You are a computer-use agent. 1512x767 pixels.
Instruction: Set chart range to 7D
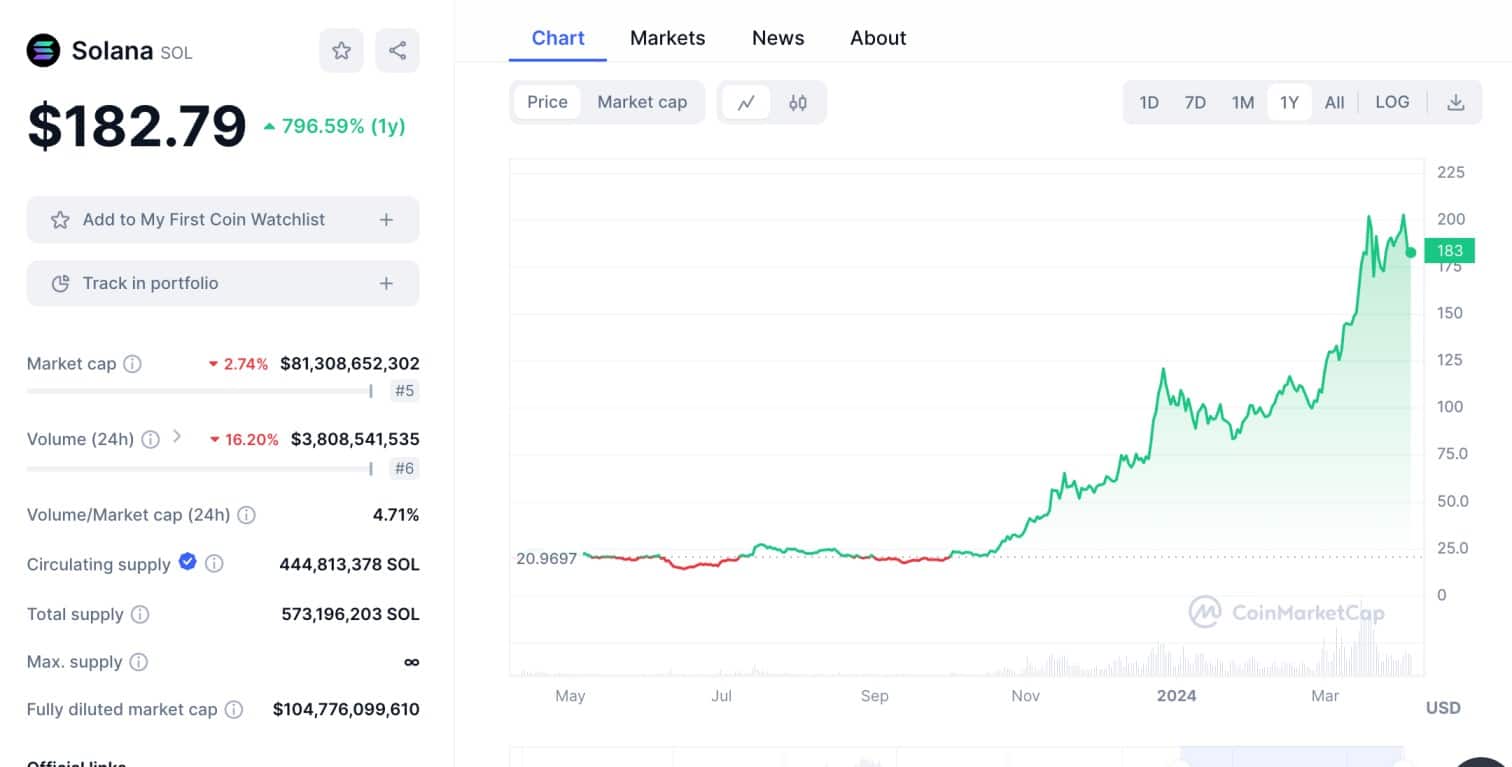click(x=1195, y=102)
